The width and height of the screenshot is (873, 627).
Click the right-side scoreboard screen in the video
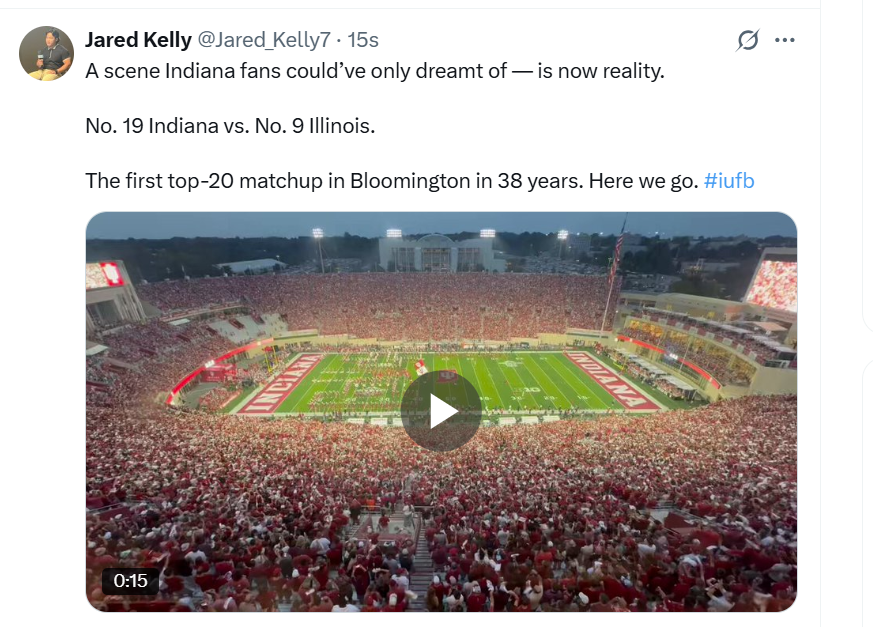[772, 284]
